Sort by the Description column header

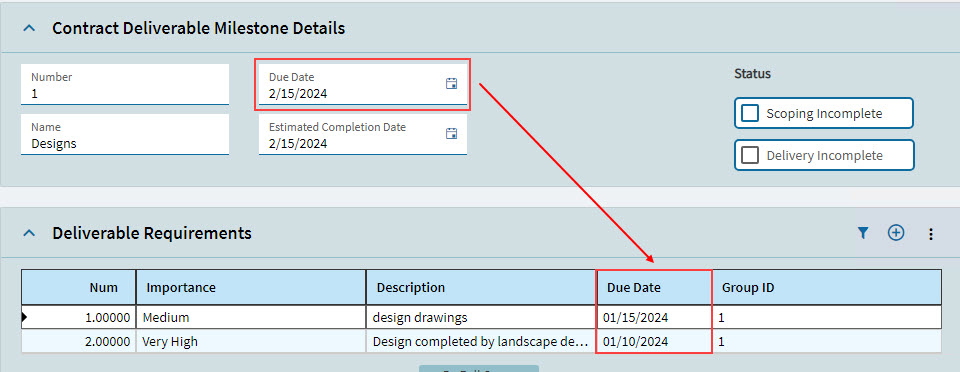(481, 287)
